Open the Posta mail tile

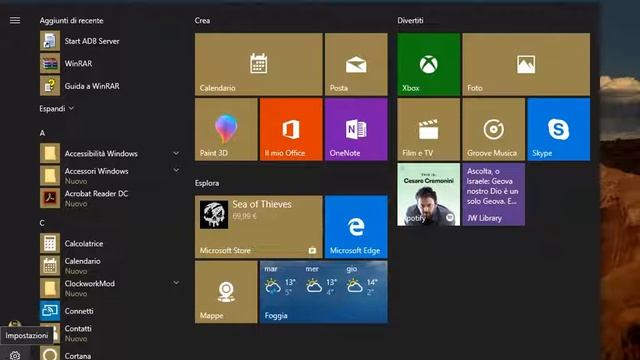pos(356,64)
